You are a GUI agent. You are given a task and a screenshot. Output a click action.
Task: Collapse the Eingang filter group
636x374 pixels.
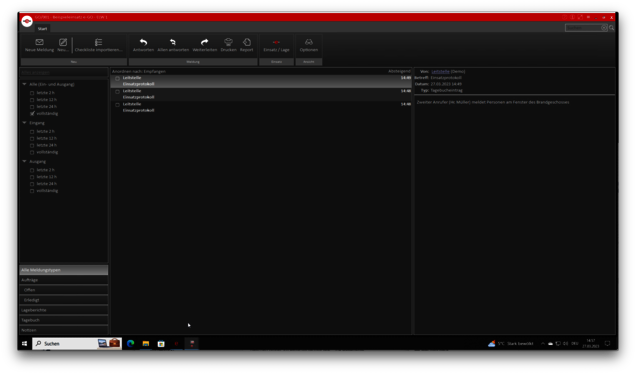pyautogui.click(x=24, y=123)
